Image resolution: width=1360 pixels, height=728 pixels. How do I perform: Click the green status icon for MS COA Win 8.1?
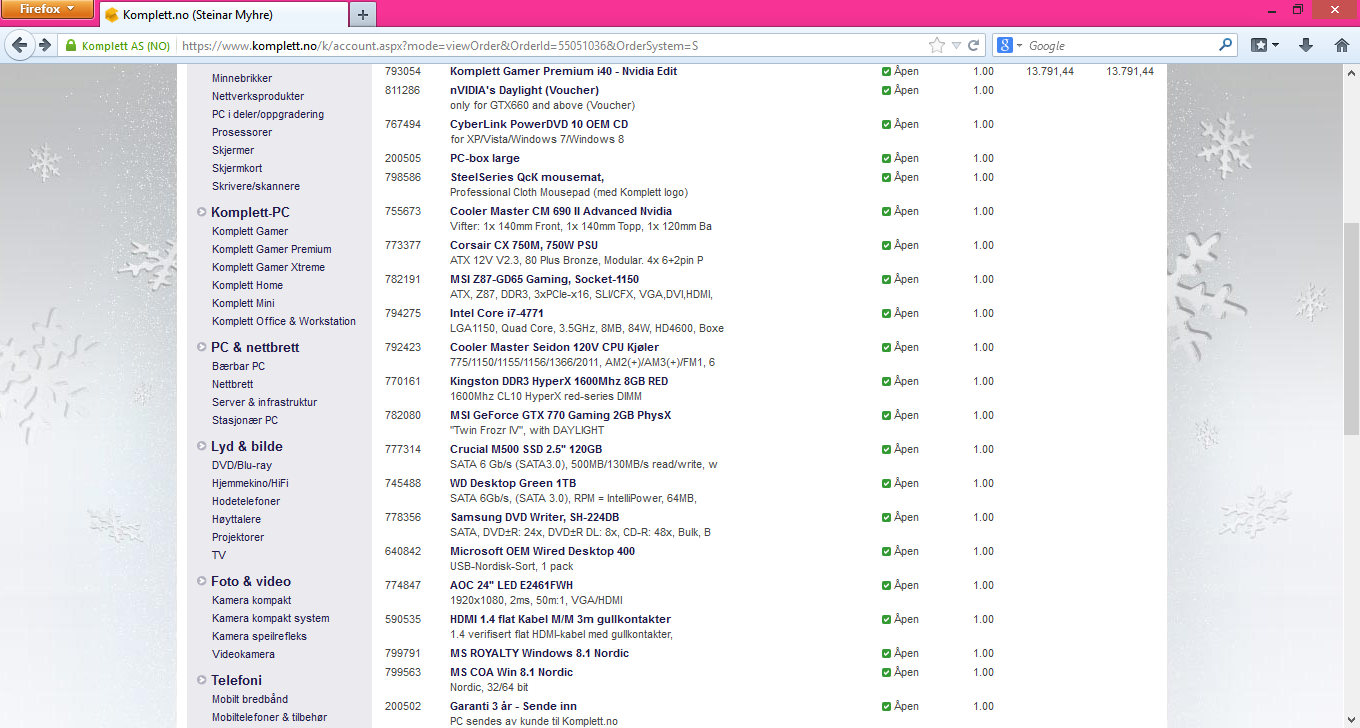click(x=887, y=673)
